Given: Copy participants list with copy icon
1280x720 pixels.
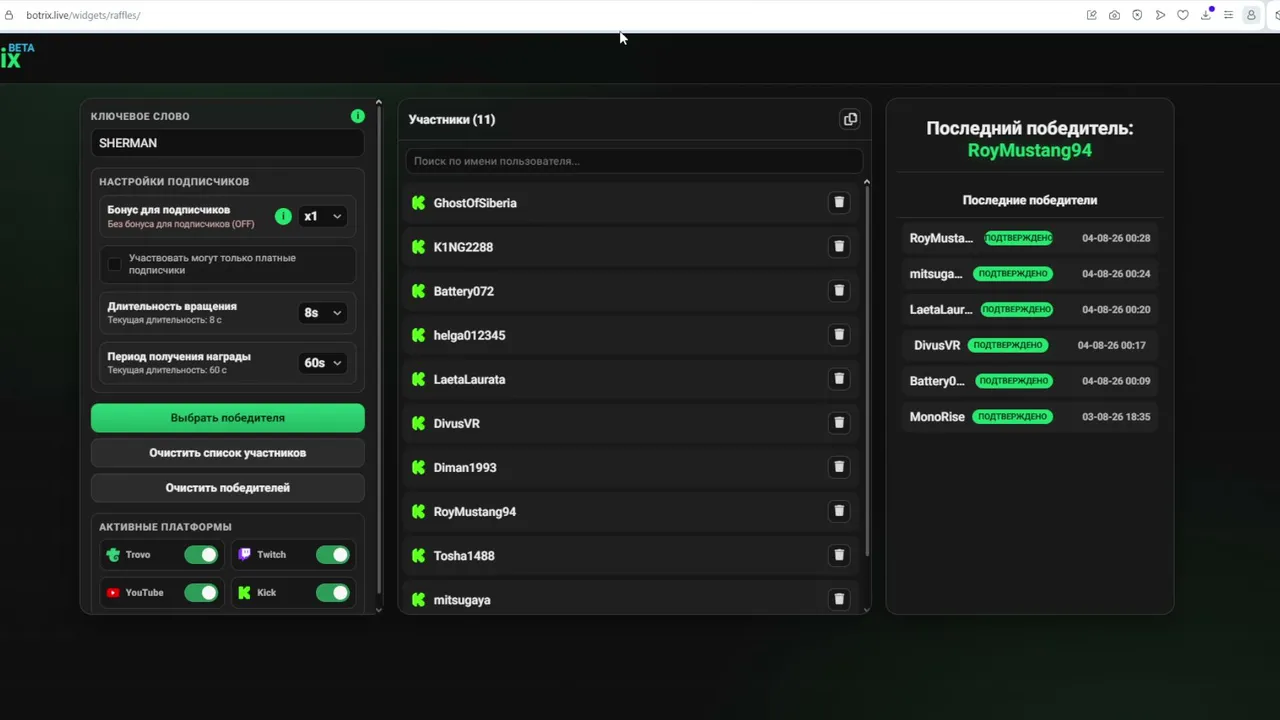Looking at the screenshot, I should tap(850, 119).
